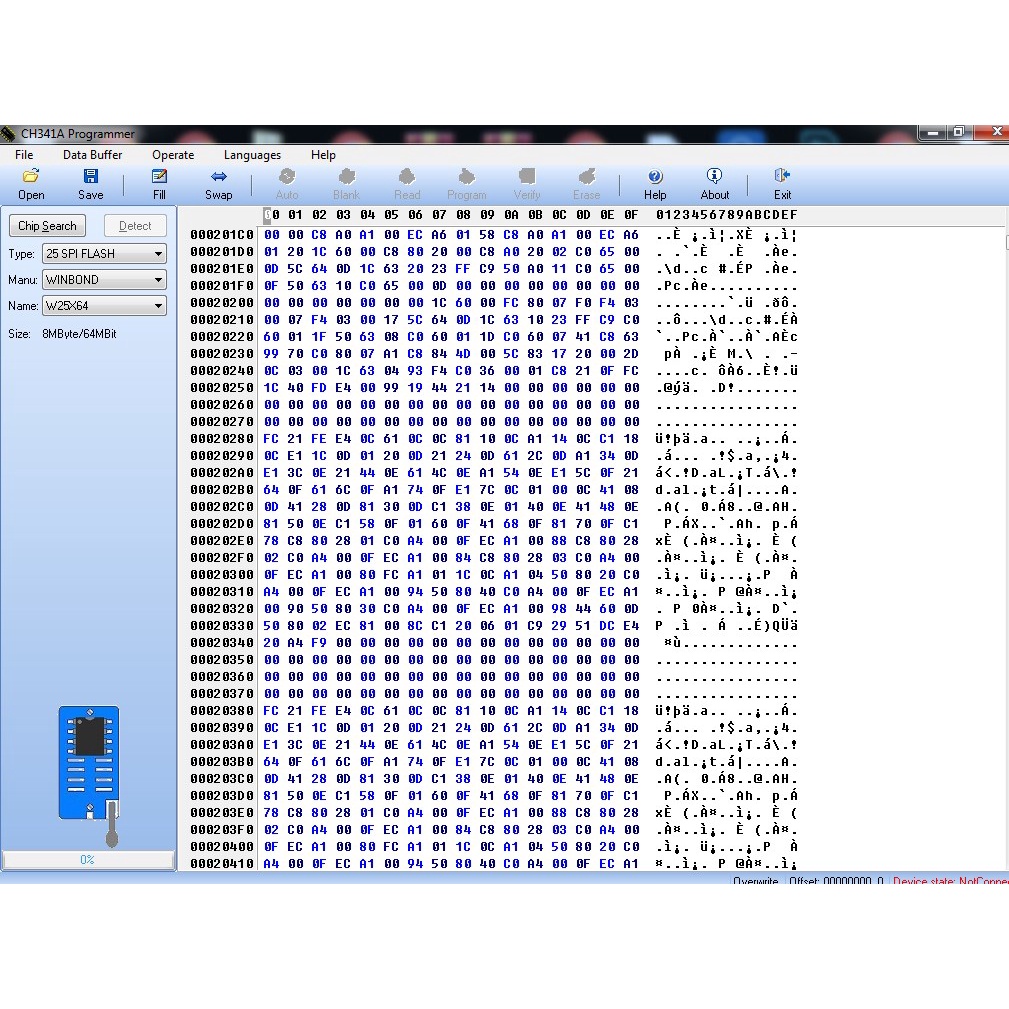Image resolution: width=1009 pixels, height=1009 pixels.
Task: Click the About info icon
Action: tap(714, 177)
